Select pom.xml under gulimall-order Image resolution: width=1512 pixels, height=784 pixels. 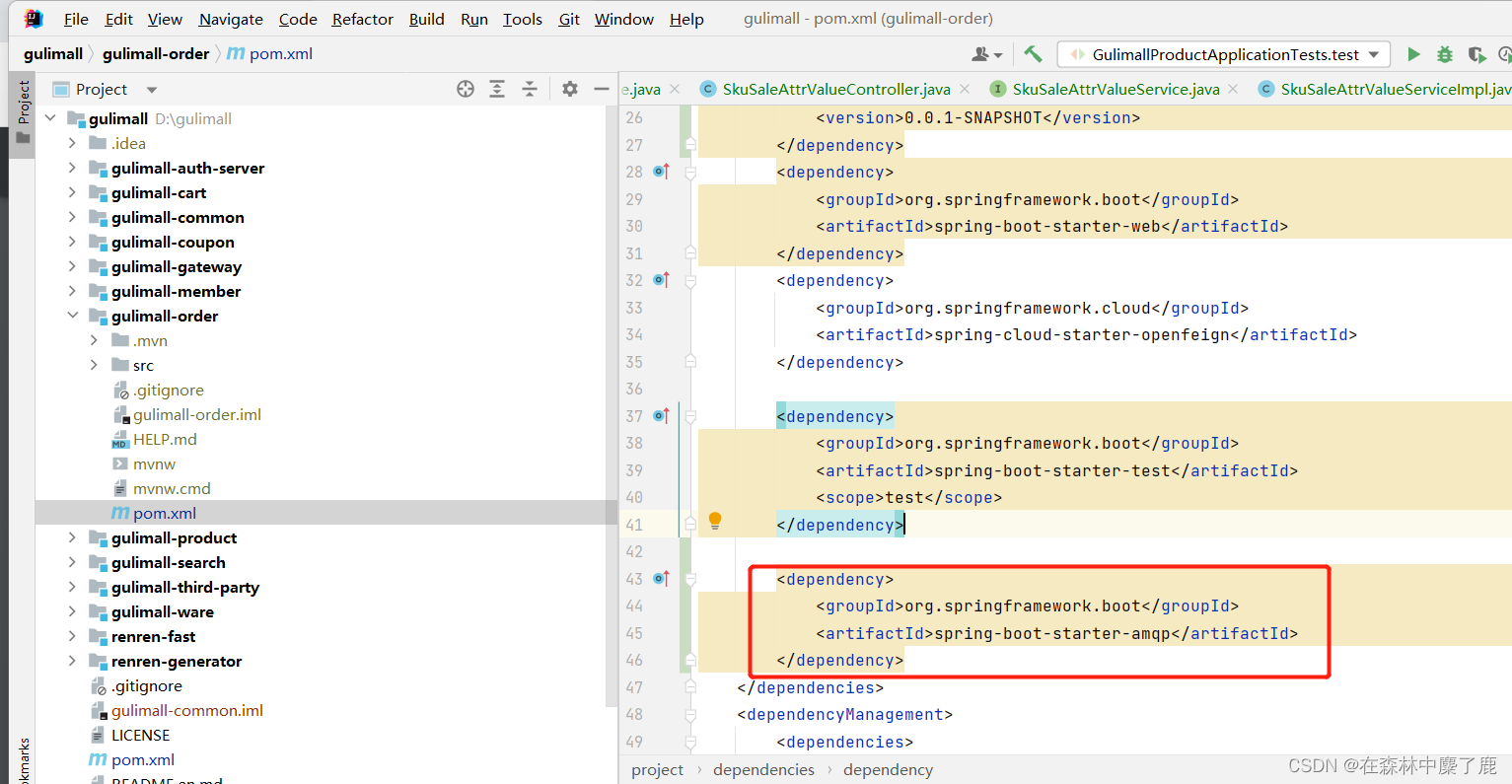[x=165, y=513]
